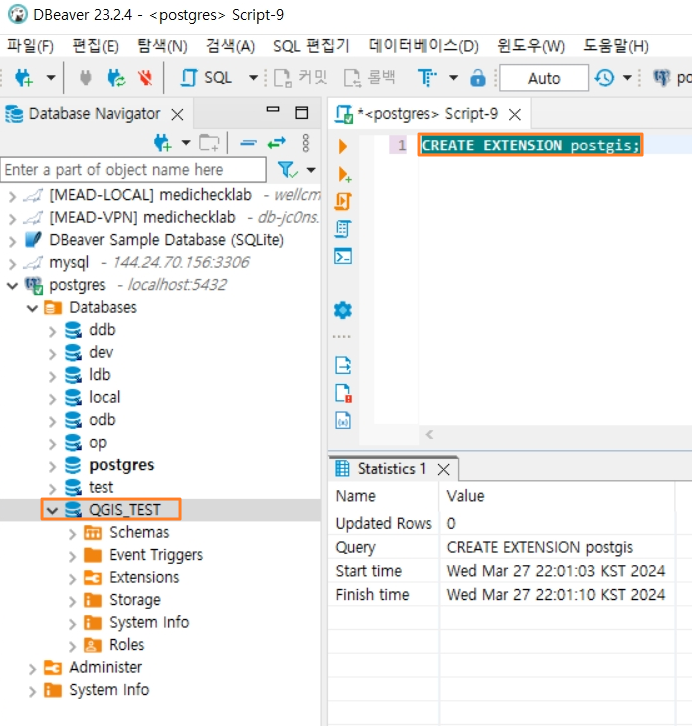
Task: Open the 도움말(H) menu
Action: point(615,46)
